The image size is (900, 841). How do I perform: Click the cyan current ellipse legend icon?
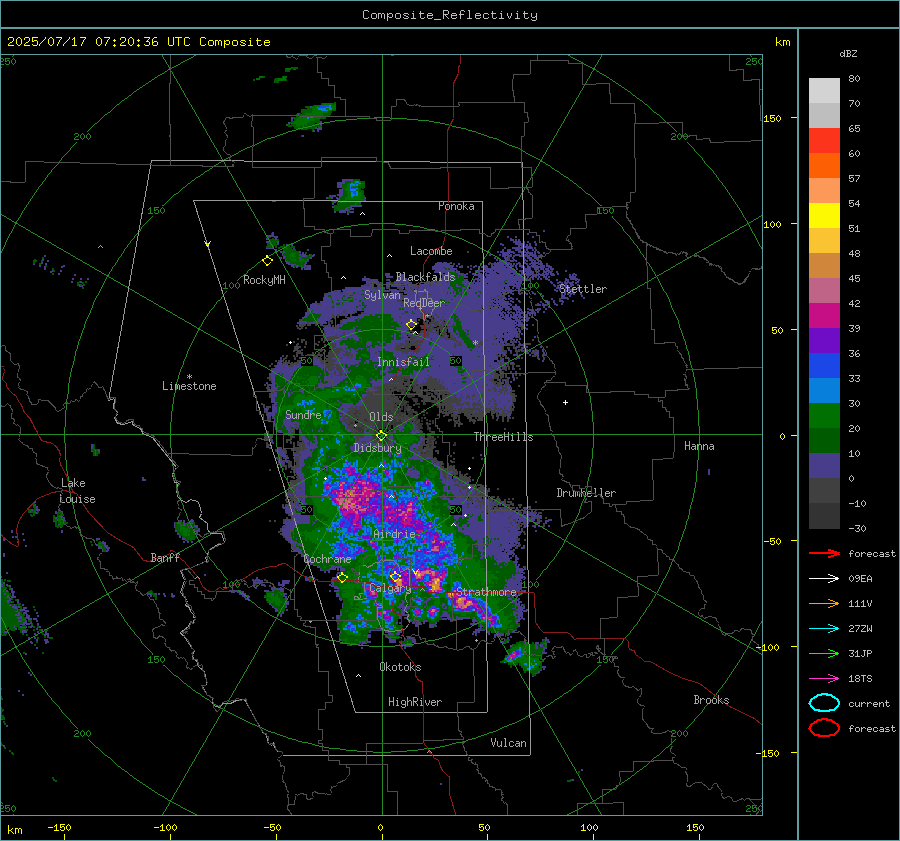[x=824, y=703]
